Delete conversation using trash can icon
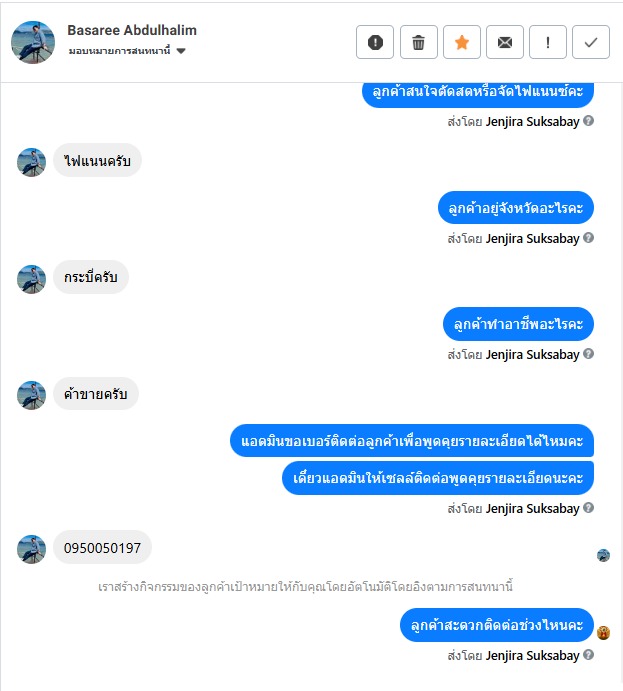 click(418, 42)
